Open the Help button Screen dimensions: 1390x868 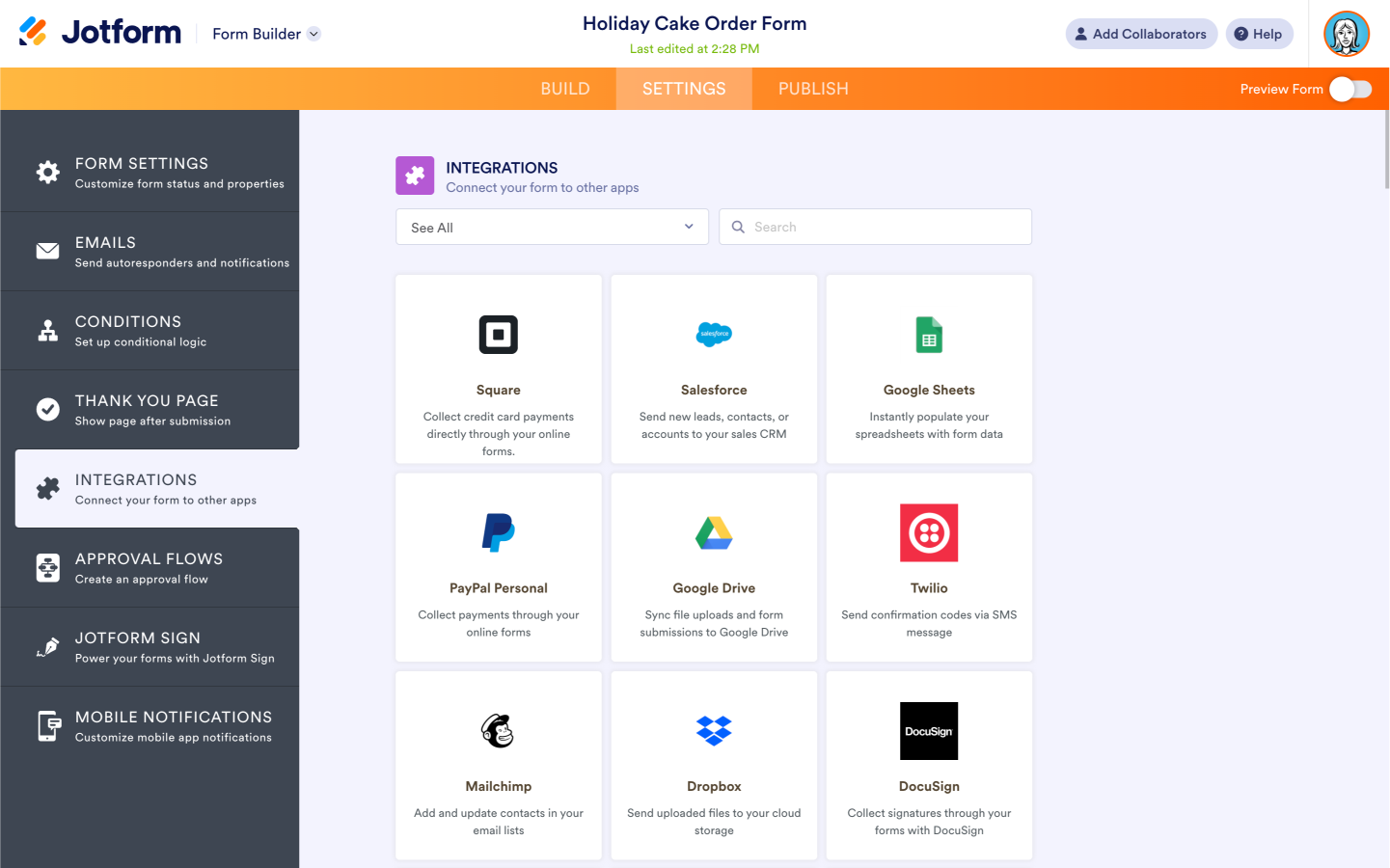(1259, 34)
